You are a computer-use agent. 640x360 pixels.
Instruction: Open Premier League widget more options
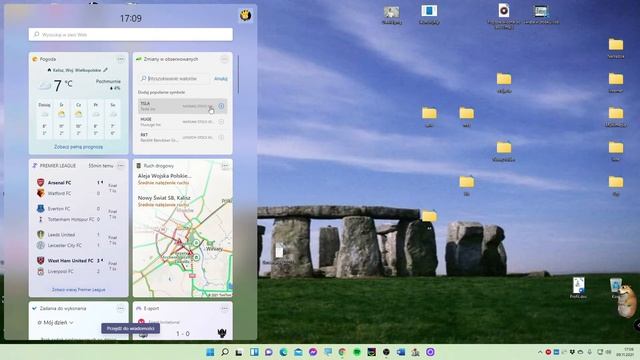pos(120,166)
